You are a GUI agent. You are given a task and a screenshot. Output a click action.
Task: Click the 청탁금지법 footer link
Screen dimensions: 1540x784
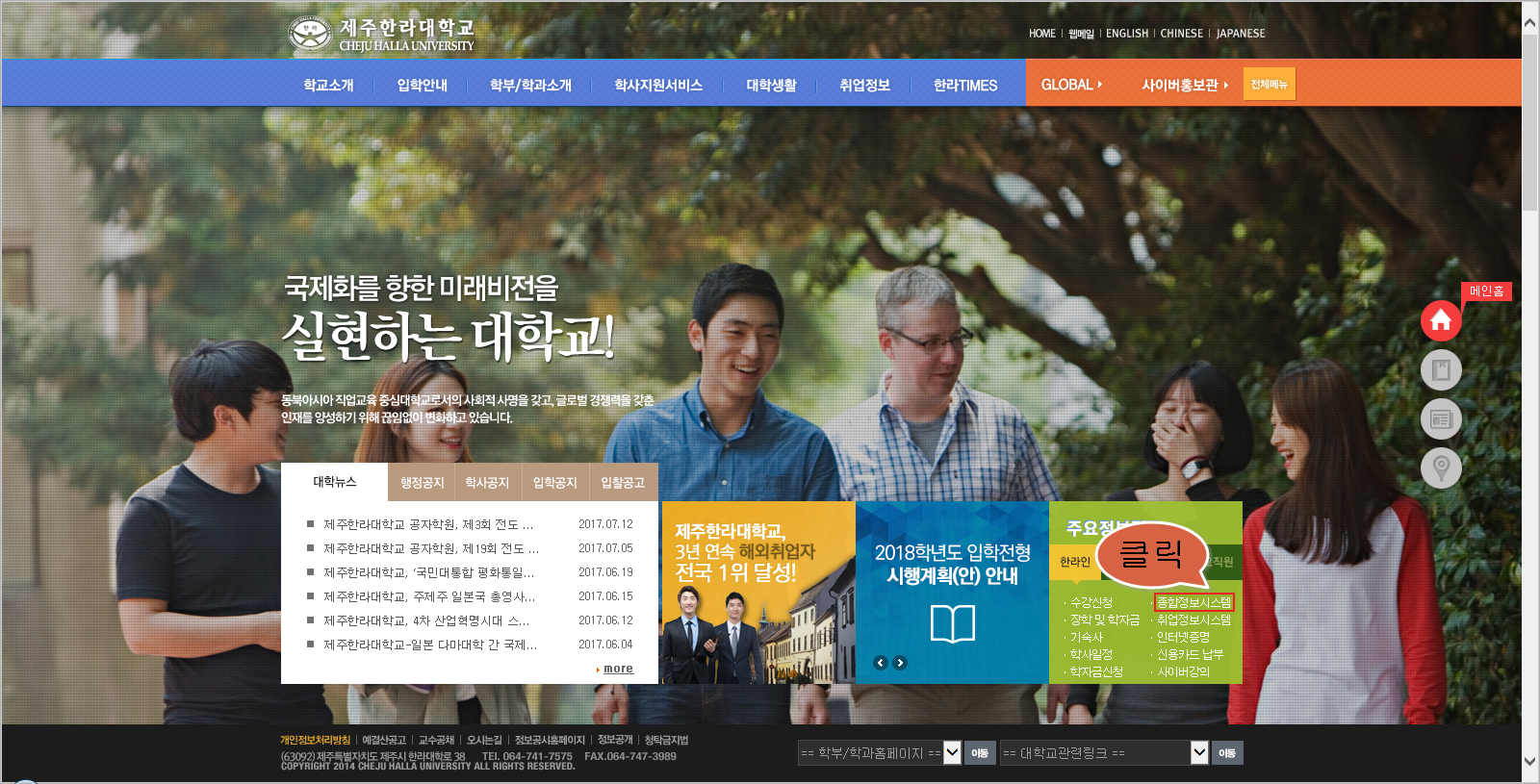click(666, 740)
